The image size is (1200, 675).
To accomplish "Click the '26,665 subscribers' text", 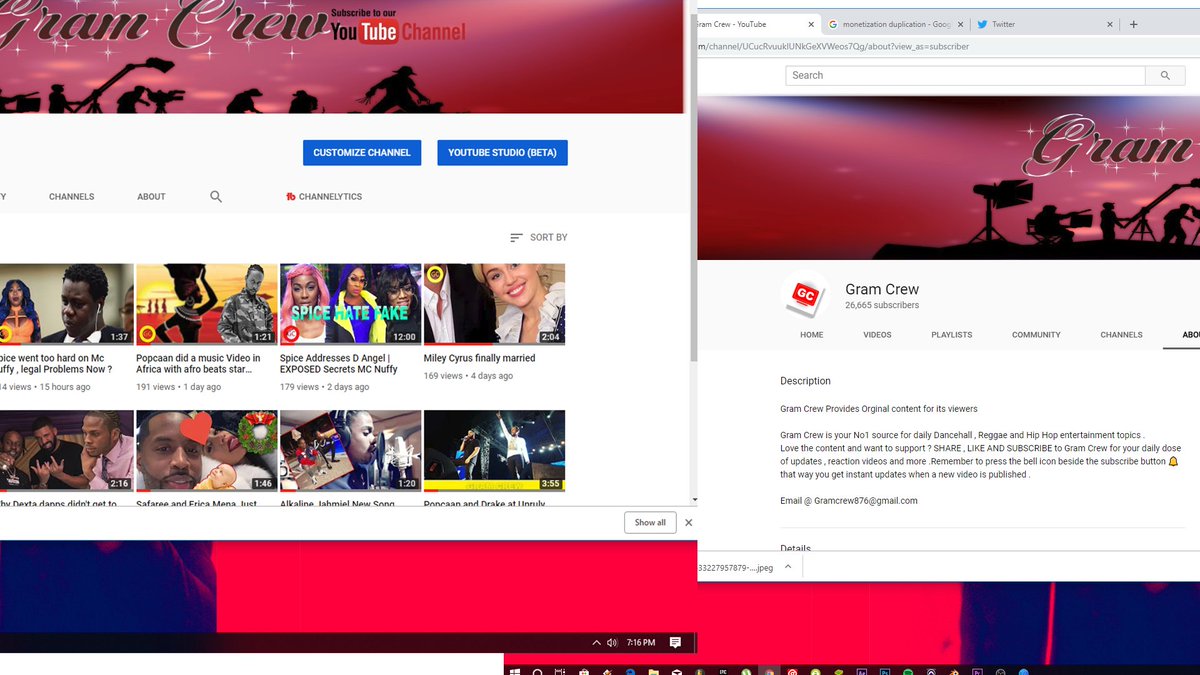I will (882, 305).
